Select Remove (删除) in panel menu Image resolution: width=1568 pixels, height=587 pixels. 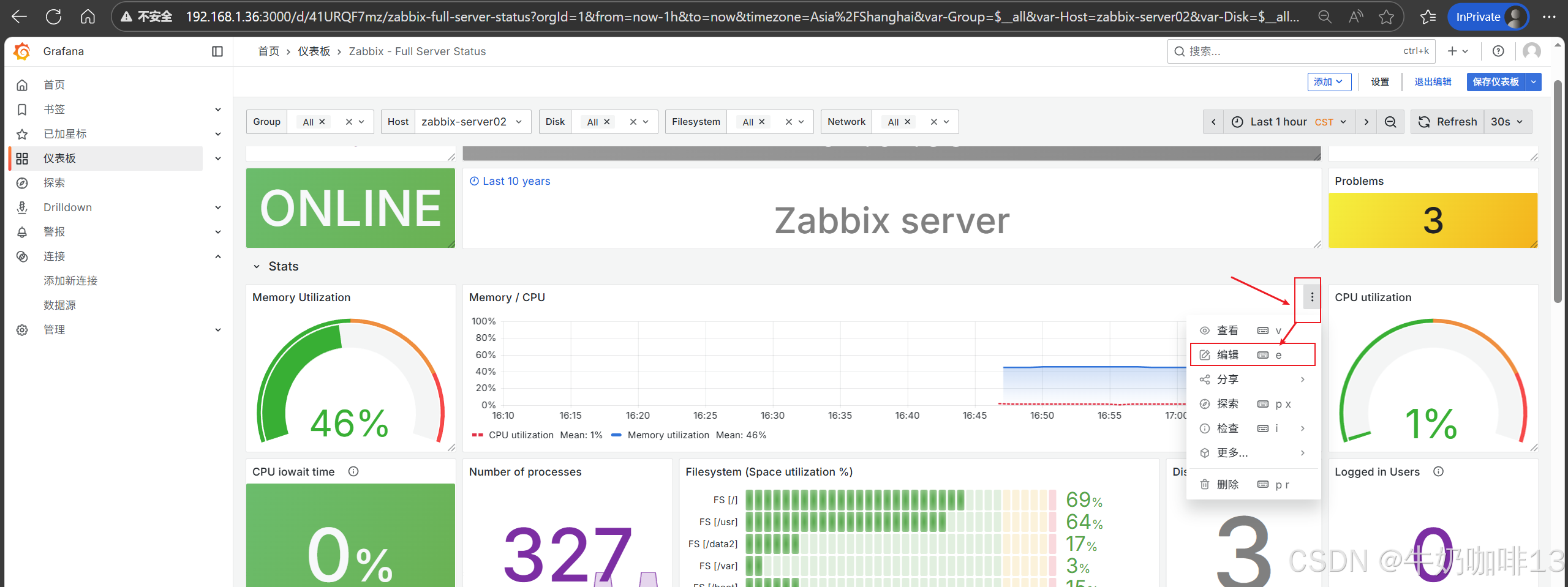[1253, 485]
